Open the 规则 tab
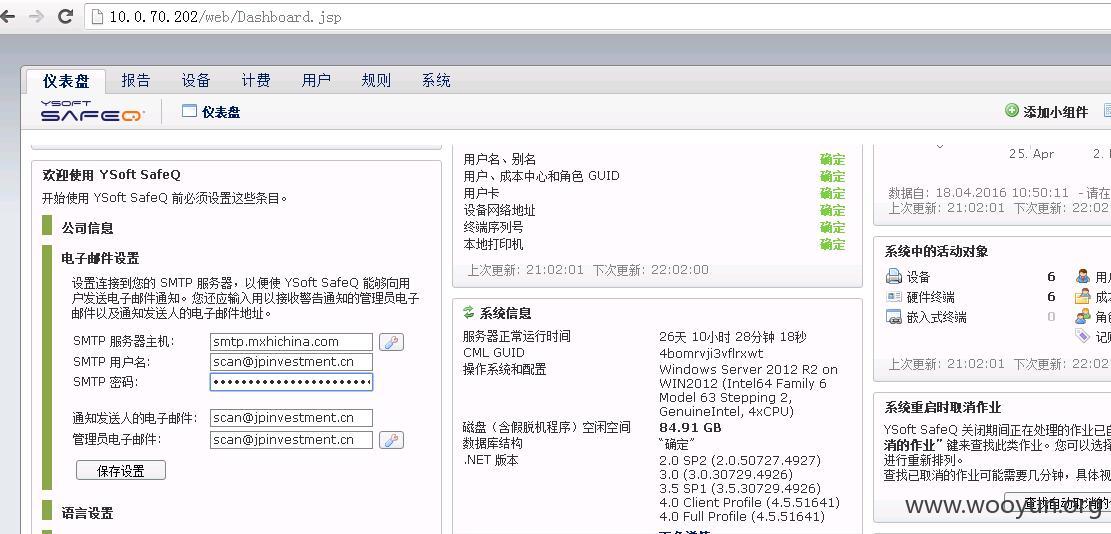1111x534 pixels. (x=376, y=80)
